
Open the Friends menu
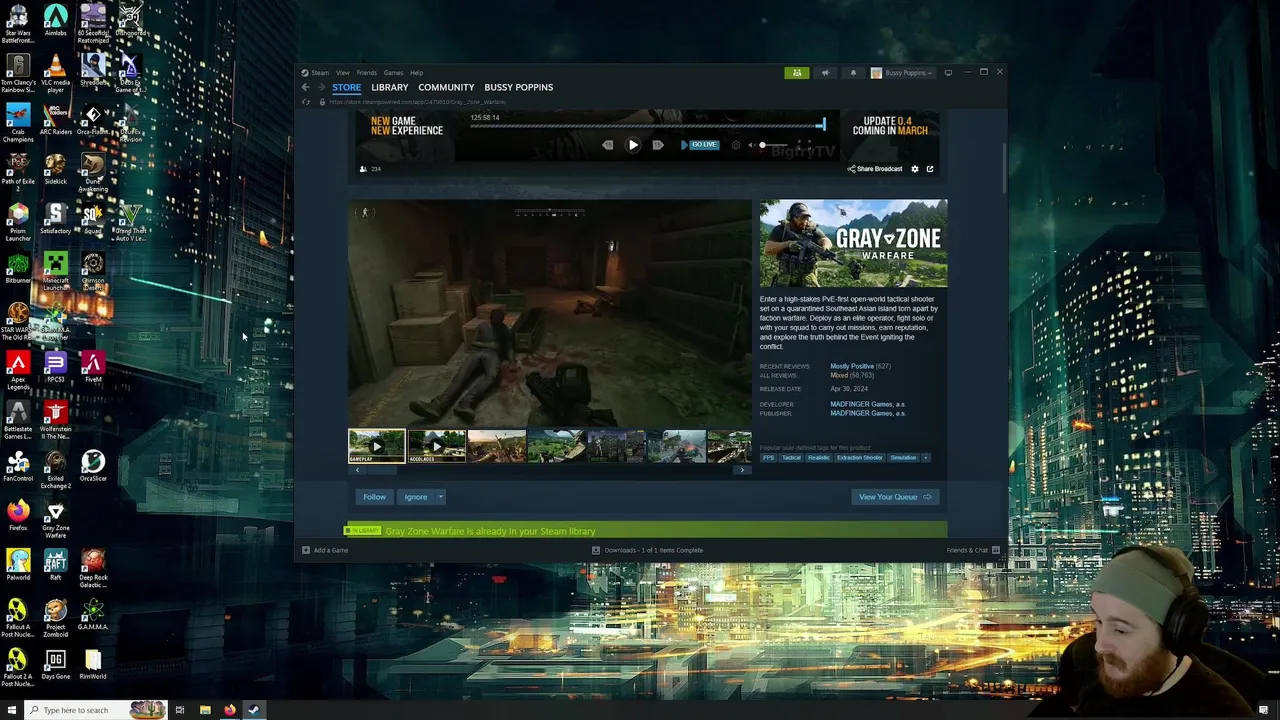pos(367,72)
